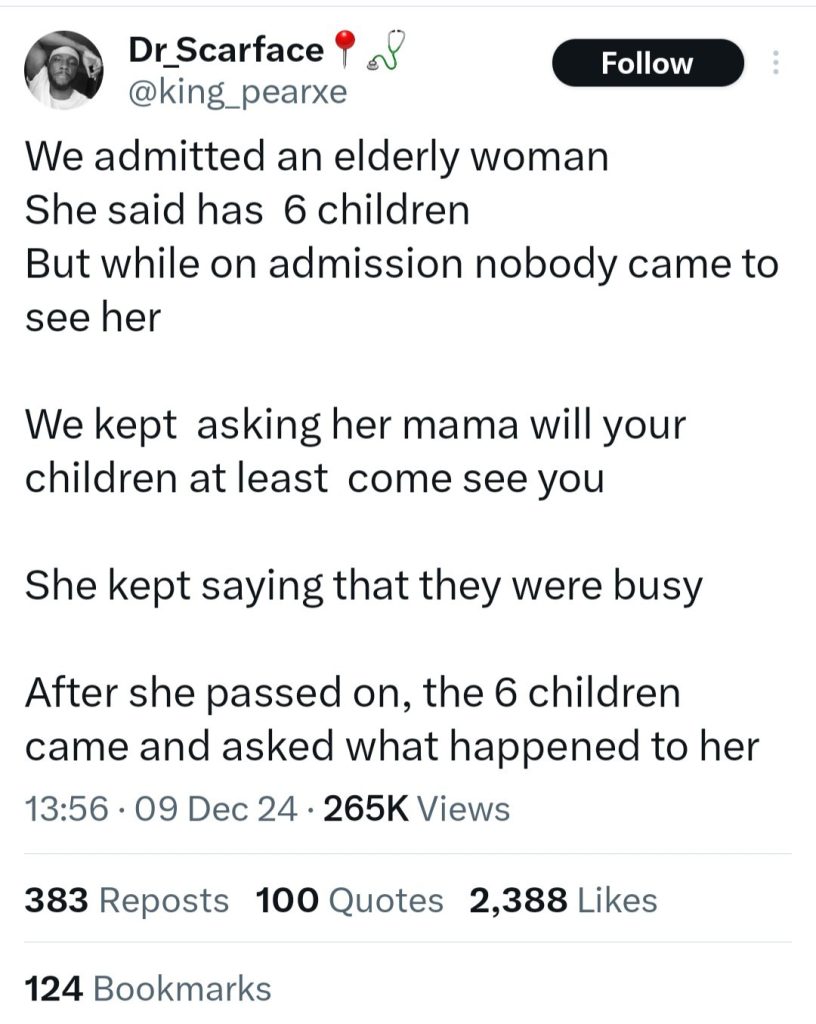The width and height of the screenshot is (816, 1024).
Task: View the 2,388 Likes list
Action: (563, 900)
